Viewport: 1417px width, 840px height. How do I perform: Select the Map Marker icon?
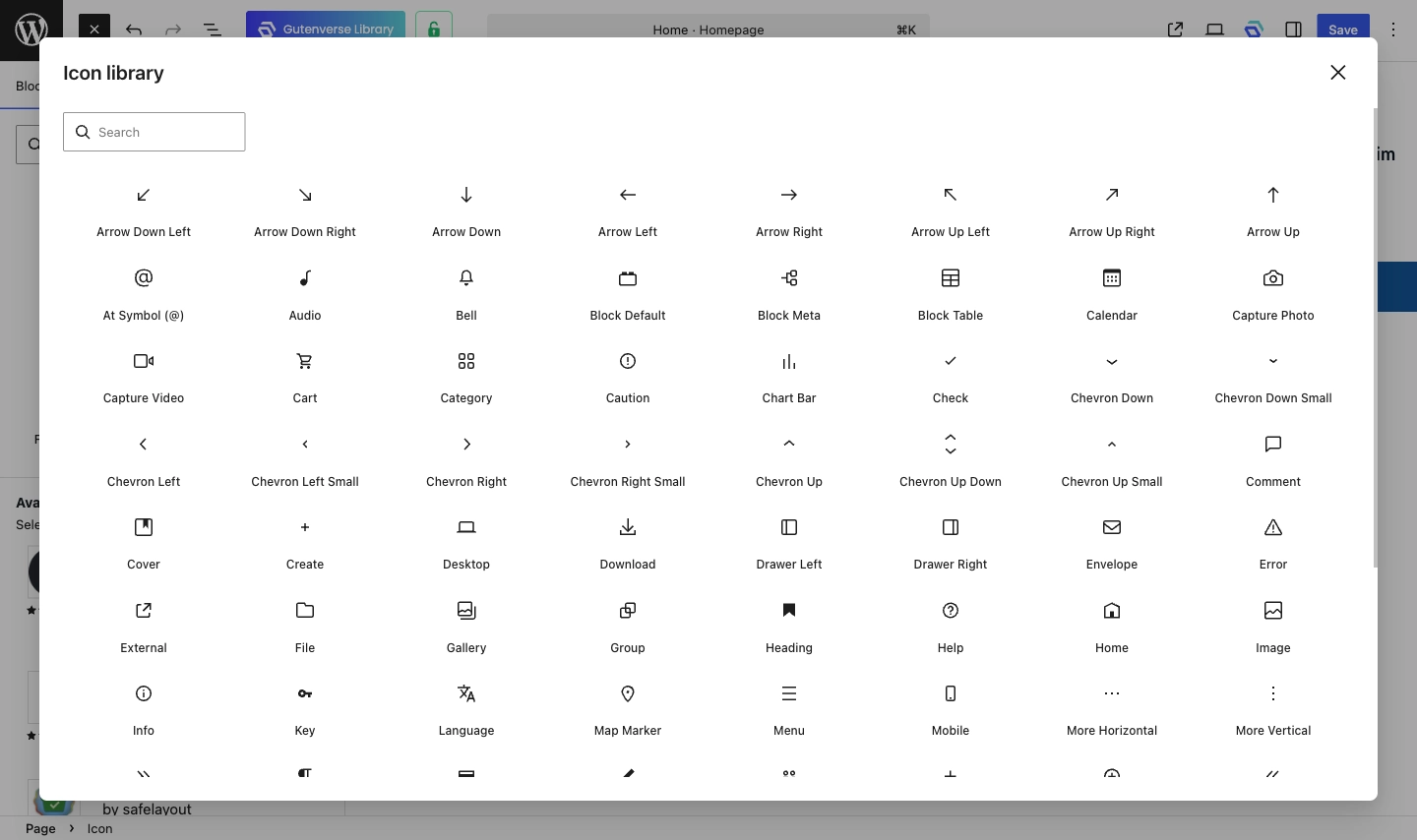point(628,694)
